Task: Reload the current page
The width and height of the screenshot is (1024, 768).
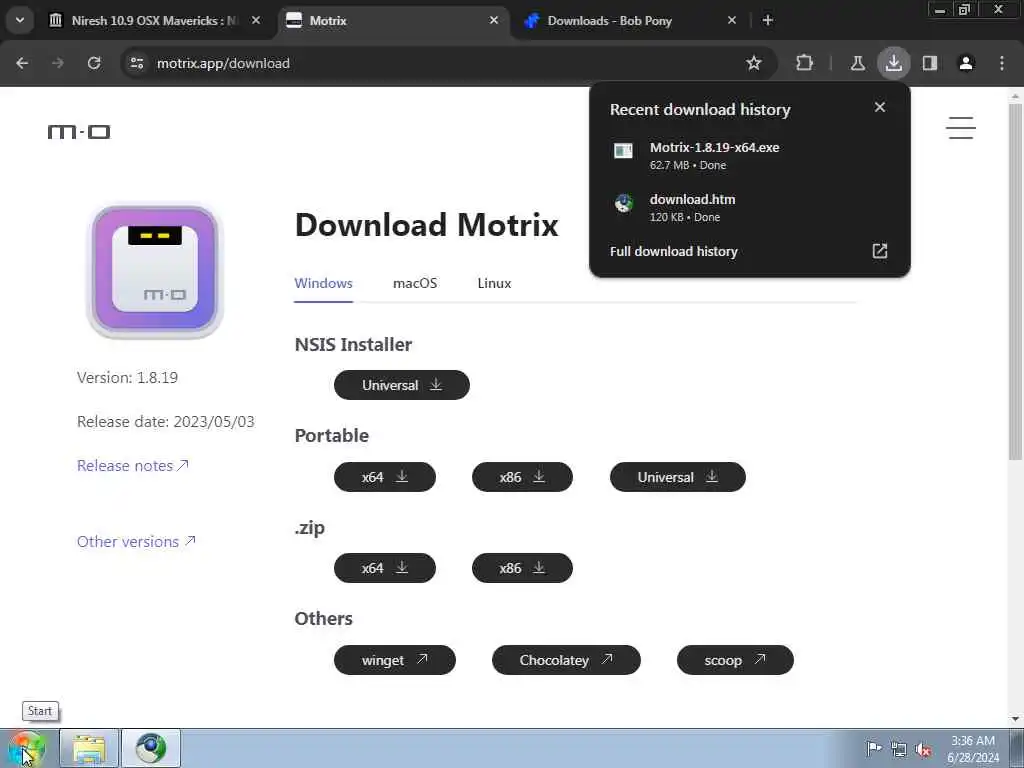Action: tap(94, 63)
